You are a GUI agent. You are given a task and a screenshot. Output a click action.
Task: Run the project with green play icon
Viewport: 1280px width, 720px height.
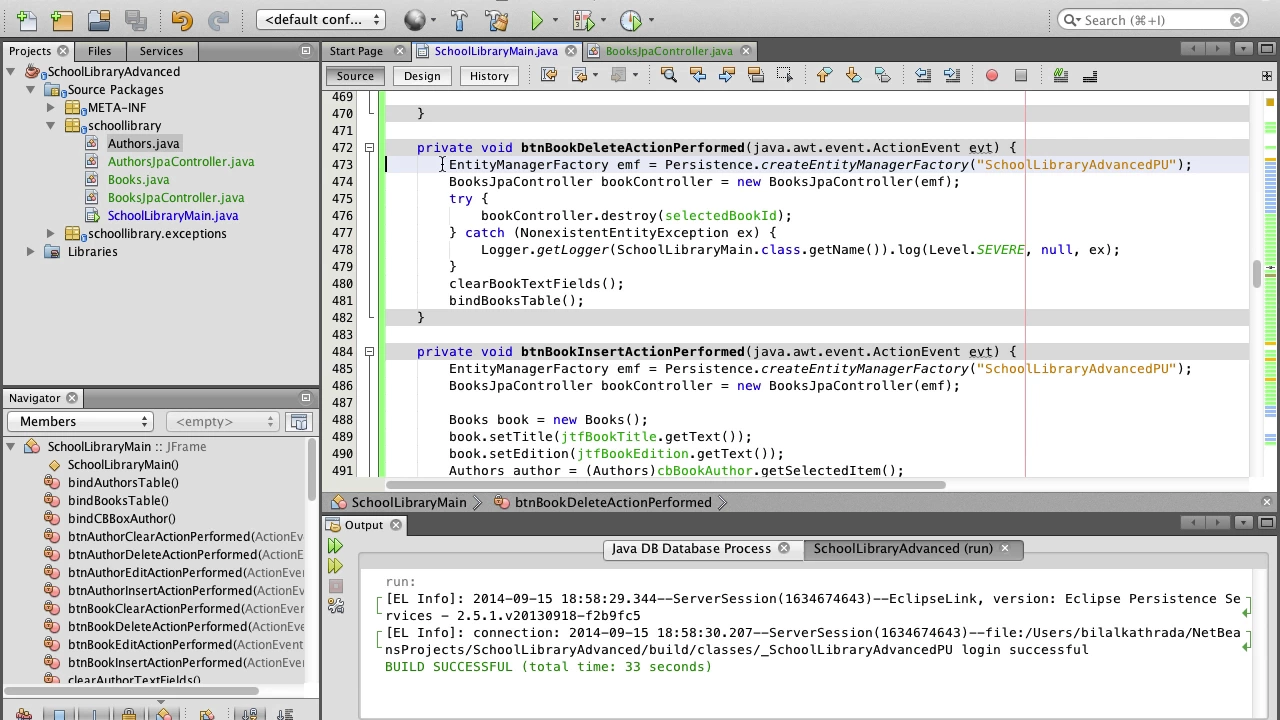click(537, 20)
